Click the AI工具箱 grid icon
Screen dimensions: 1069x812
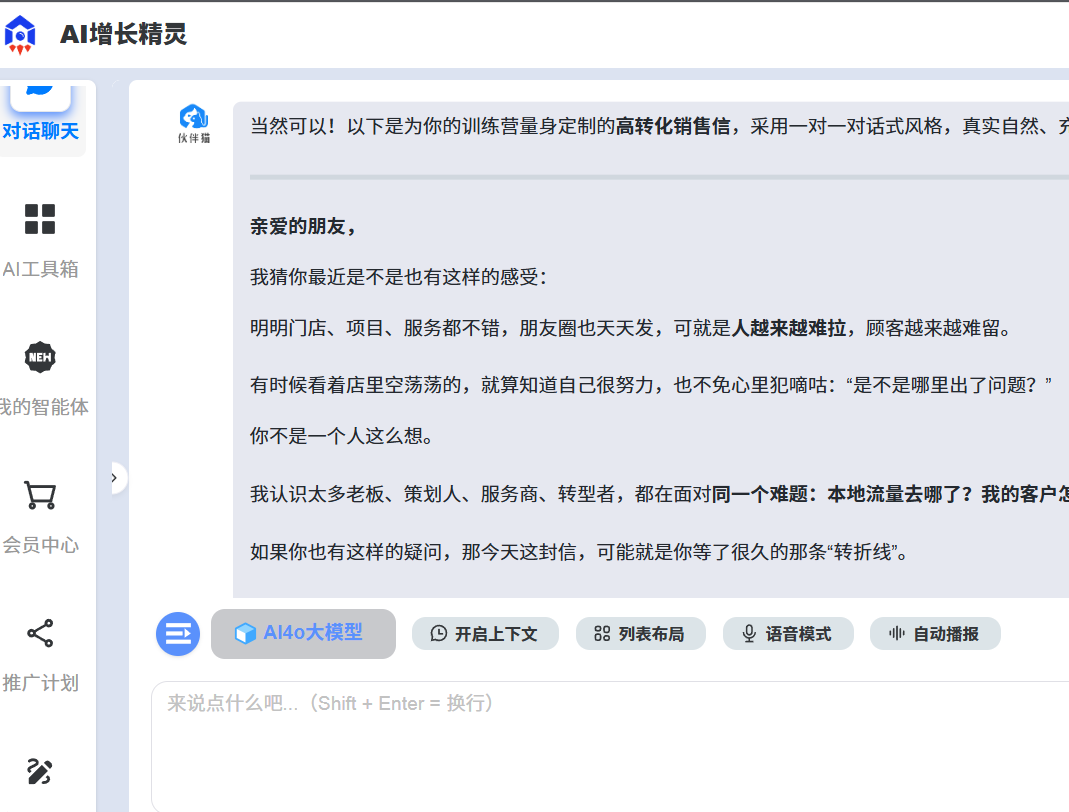click(x=40, y=219)
